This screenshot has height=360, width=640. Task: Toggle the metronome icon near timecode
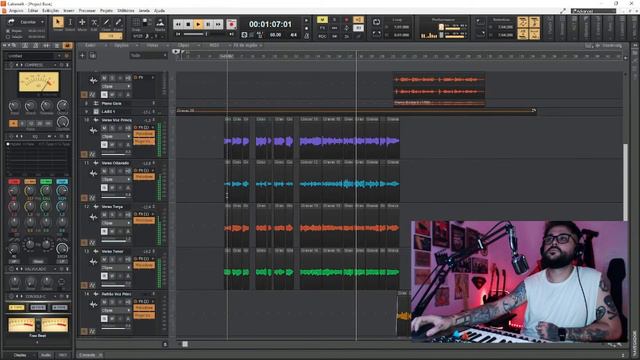(x=306, y=36)
